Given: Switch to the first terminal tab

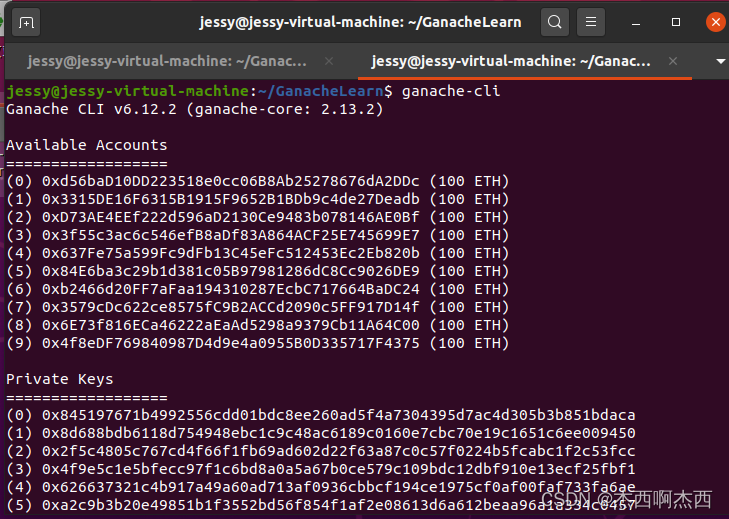Looking at the screenshot, I should [x=167, y=61].
